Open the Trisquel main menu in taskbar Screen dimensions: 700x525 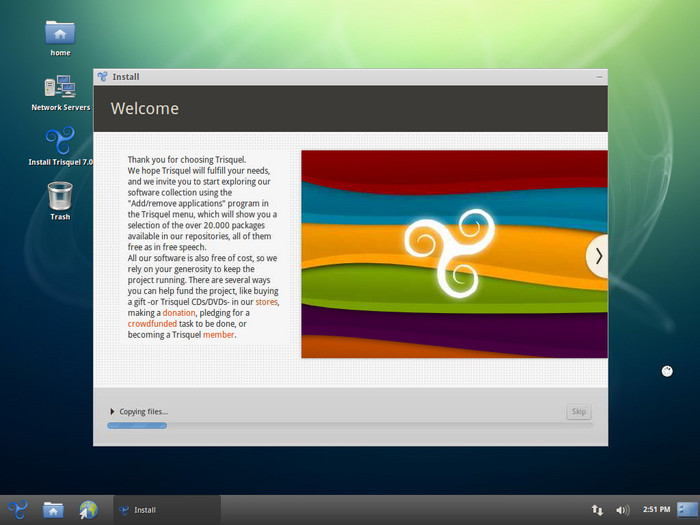tap(18, 510)
